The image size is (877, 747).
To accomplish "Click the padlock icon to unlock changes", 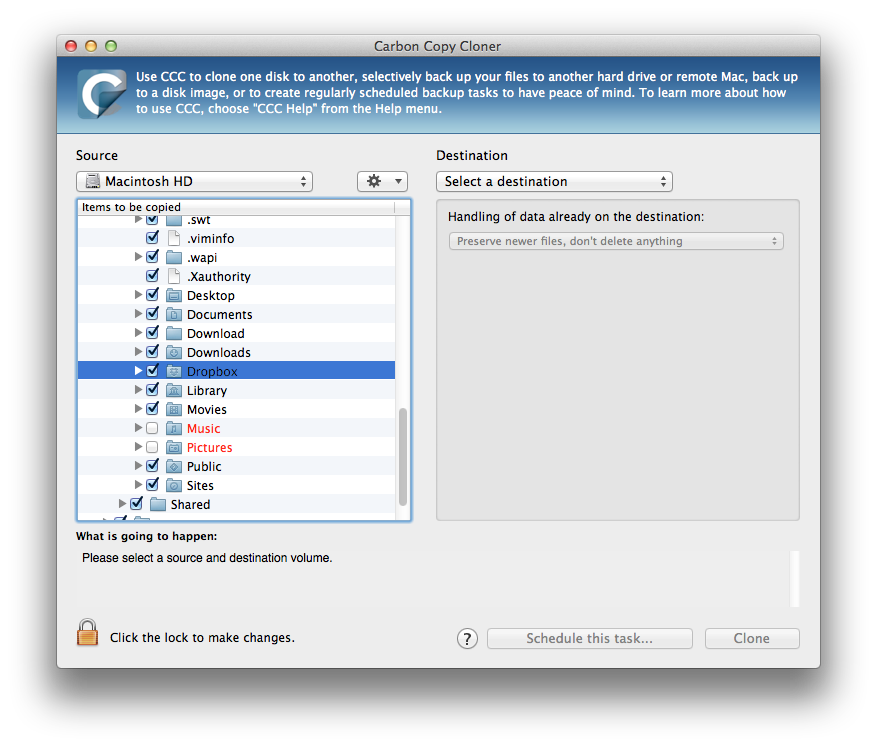I will click(x=87, y=633).
